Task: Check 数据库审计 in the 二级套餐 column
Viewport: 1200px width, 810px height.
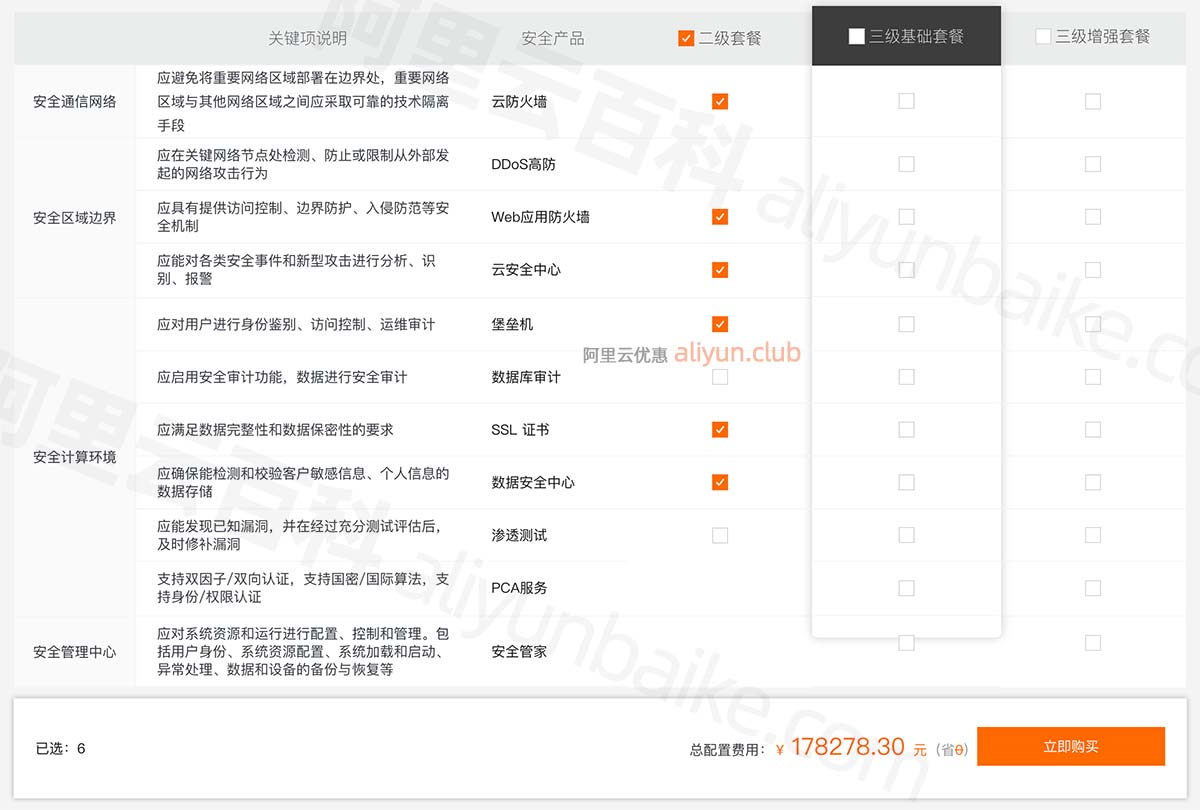Action: coord(720,377)
